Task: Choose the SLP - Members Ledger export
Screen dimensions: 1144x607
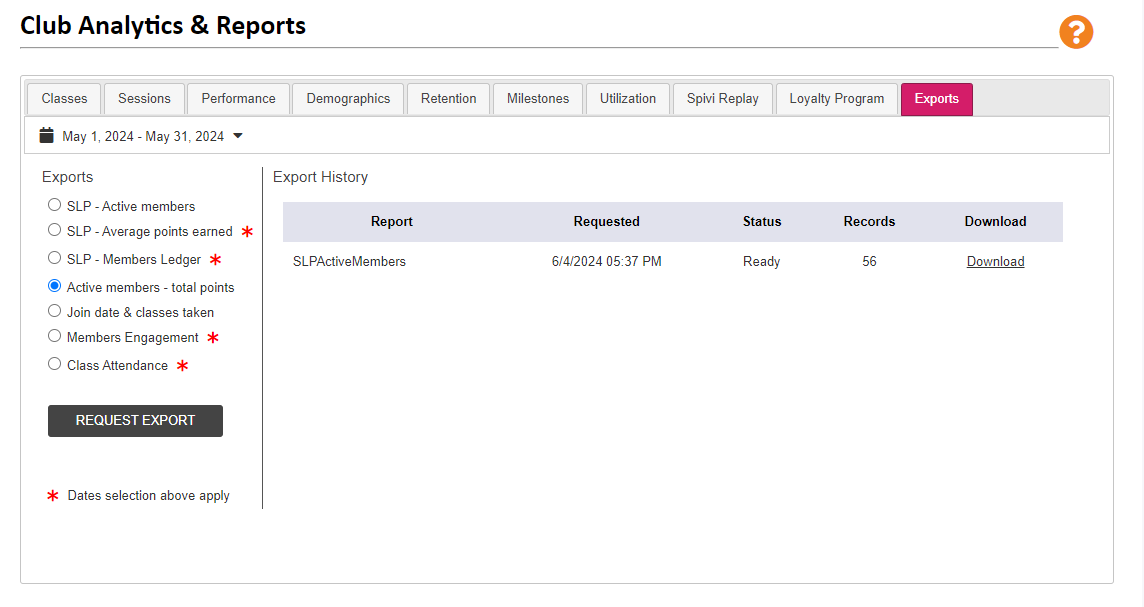Action: coord(54,258)
